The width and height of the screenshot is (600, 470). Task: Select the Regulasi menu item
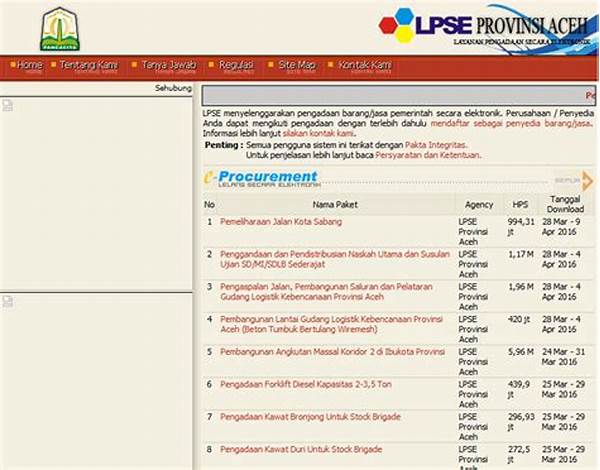[x=236, y=65]
